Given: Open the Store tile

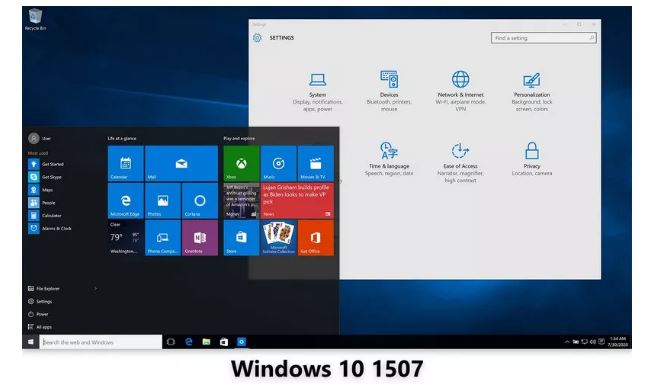Looking at the screenshot, I should tap(241, 238).
